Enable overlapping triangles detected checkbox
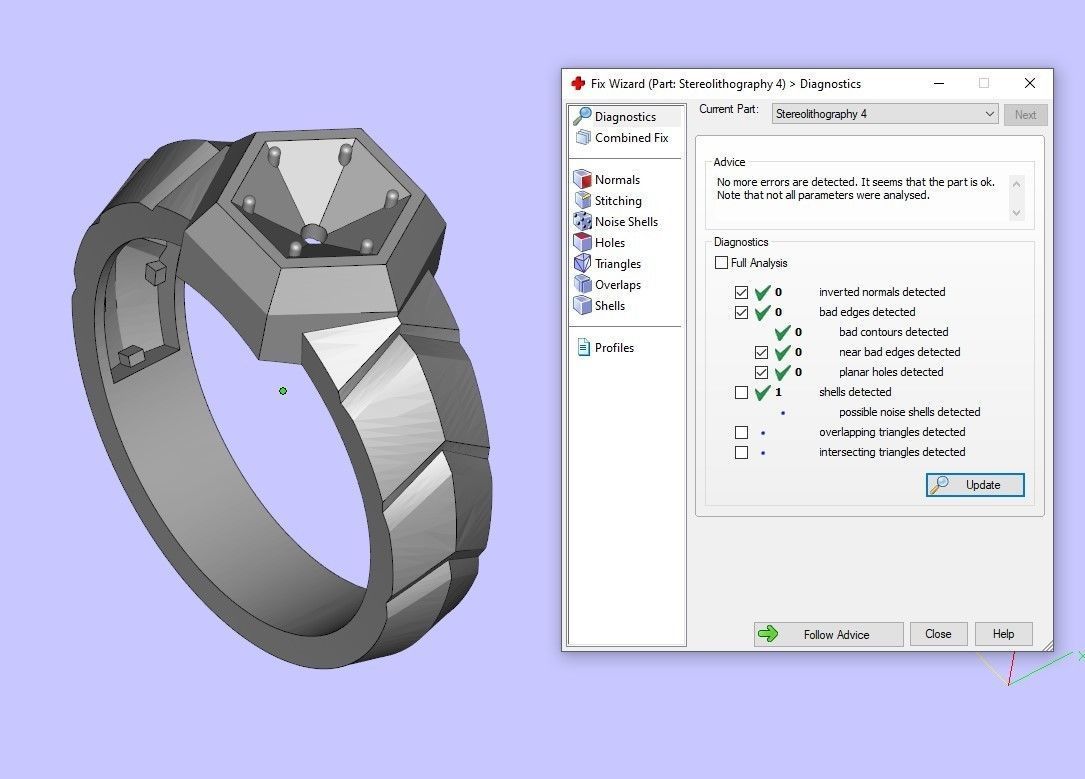Viewport: 1085px width, 779px height. pos(741,432)
